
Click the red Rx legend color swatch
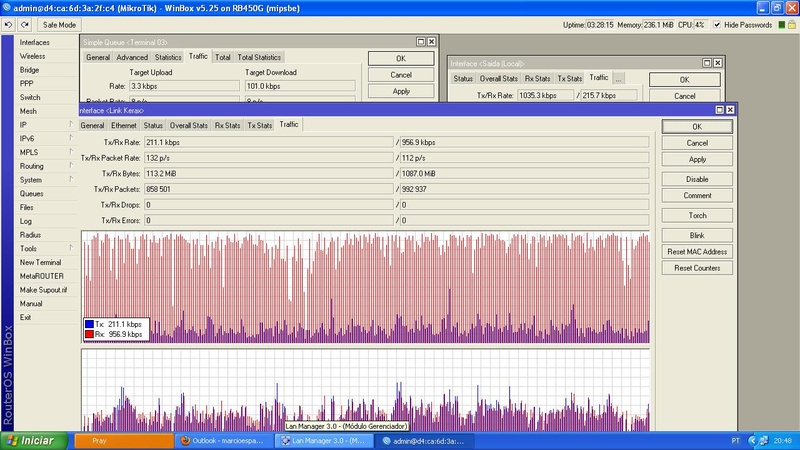(x=89, y=334)
